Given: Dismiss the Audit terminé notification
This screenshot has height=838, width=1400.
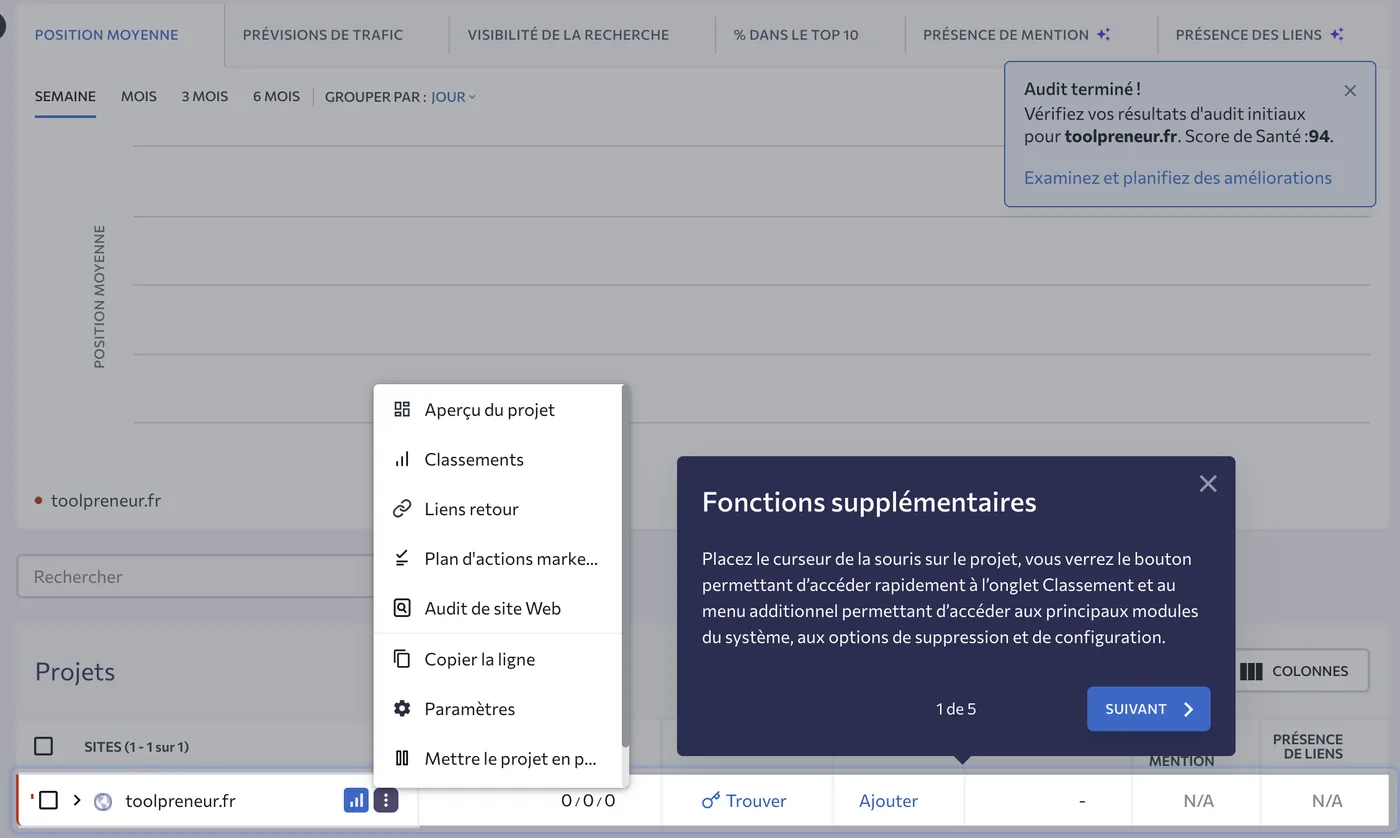Looking at the screenshot, I should pyautogui.click(x=1350, y=91).
